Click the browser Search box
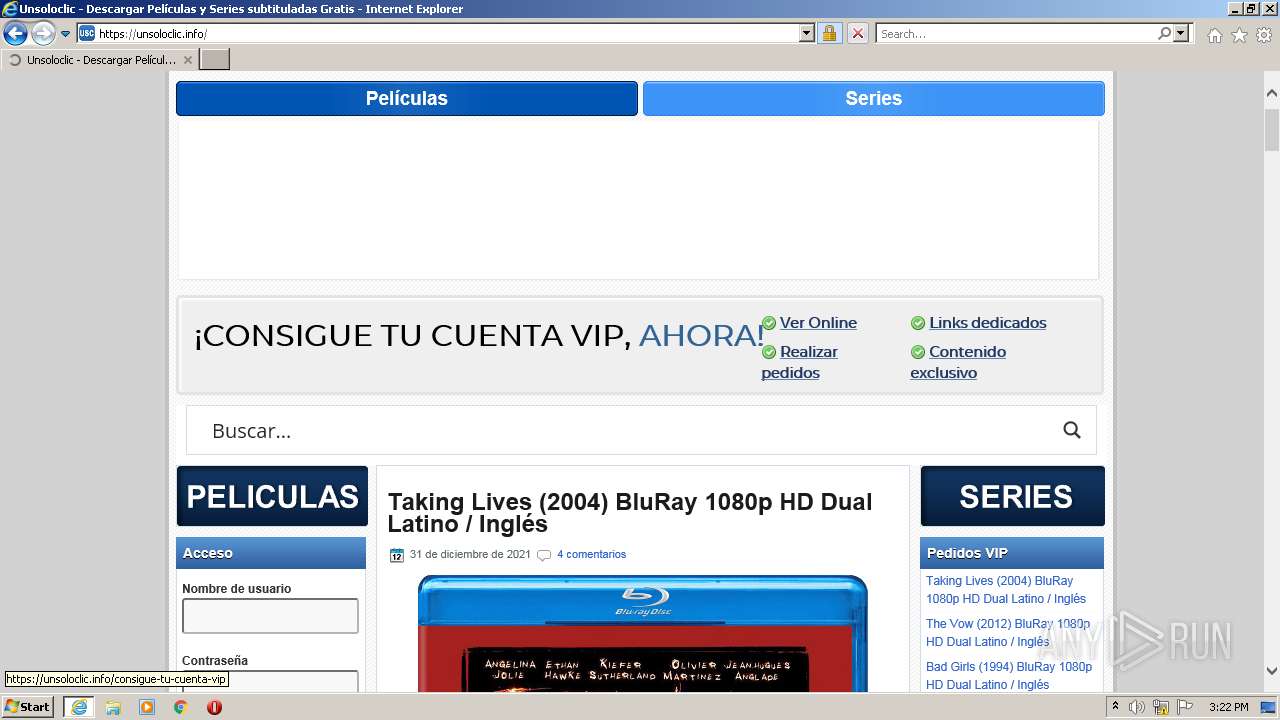1280x720 pixels. point(1015,33)
